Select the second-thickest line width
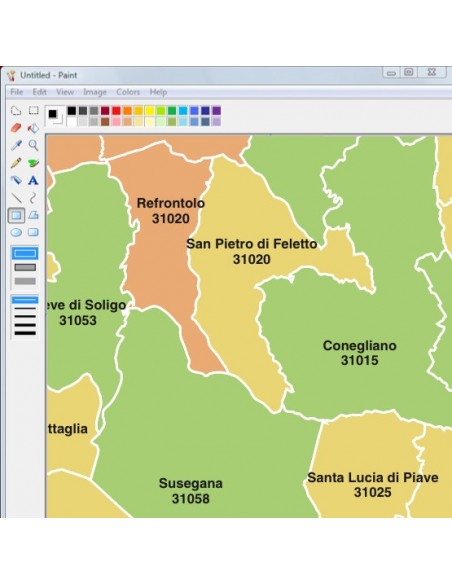 pos(25,325)
